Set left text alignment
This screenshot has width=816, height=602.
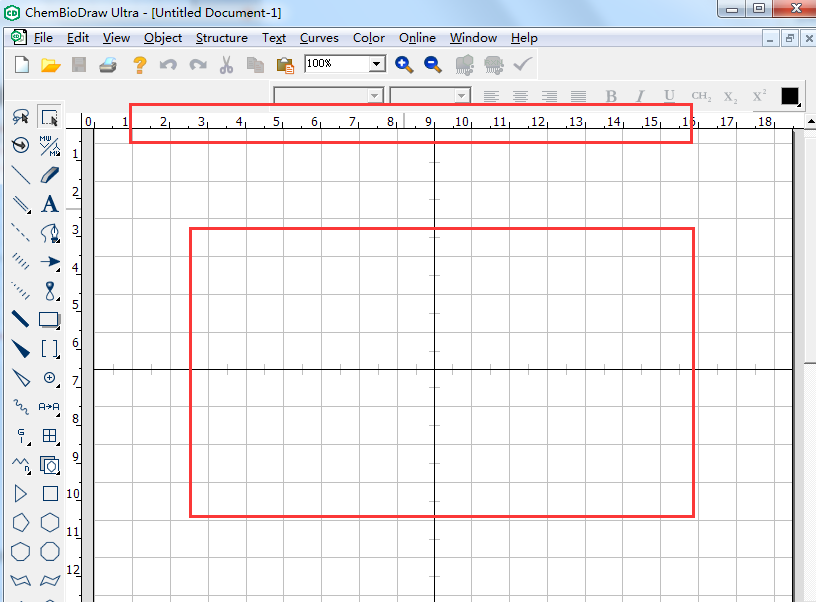pyautogui.click(x=491, y=96)
